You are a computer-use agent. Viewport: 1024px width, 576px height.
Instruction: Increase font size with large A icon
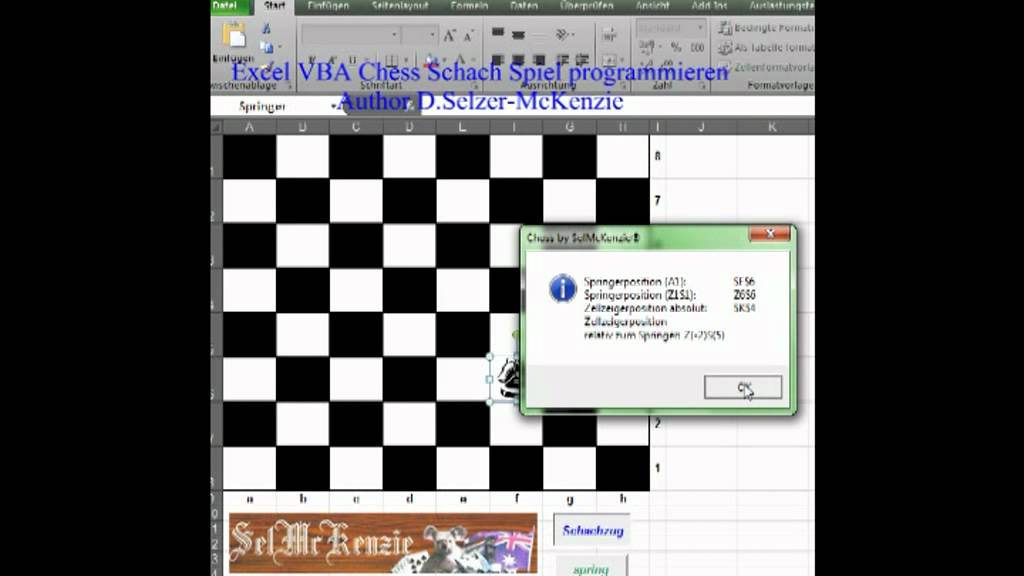449,35
